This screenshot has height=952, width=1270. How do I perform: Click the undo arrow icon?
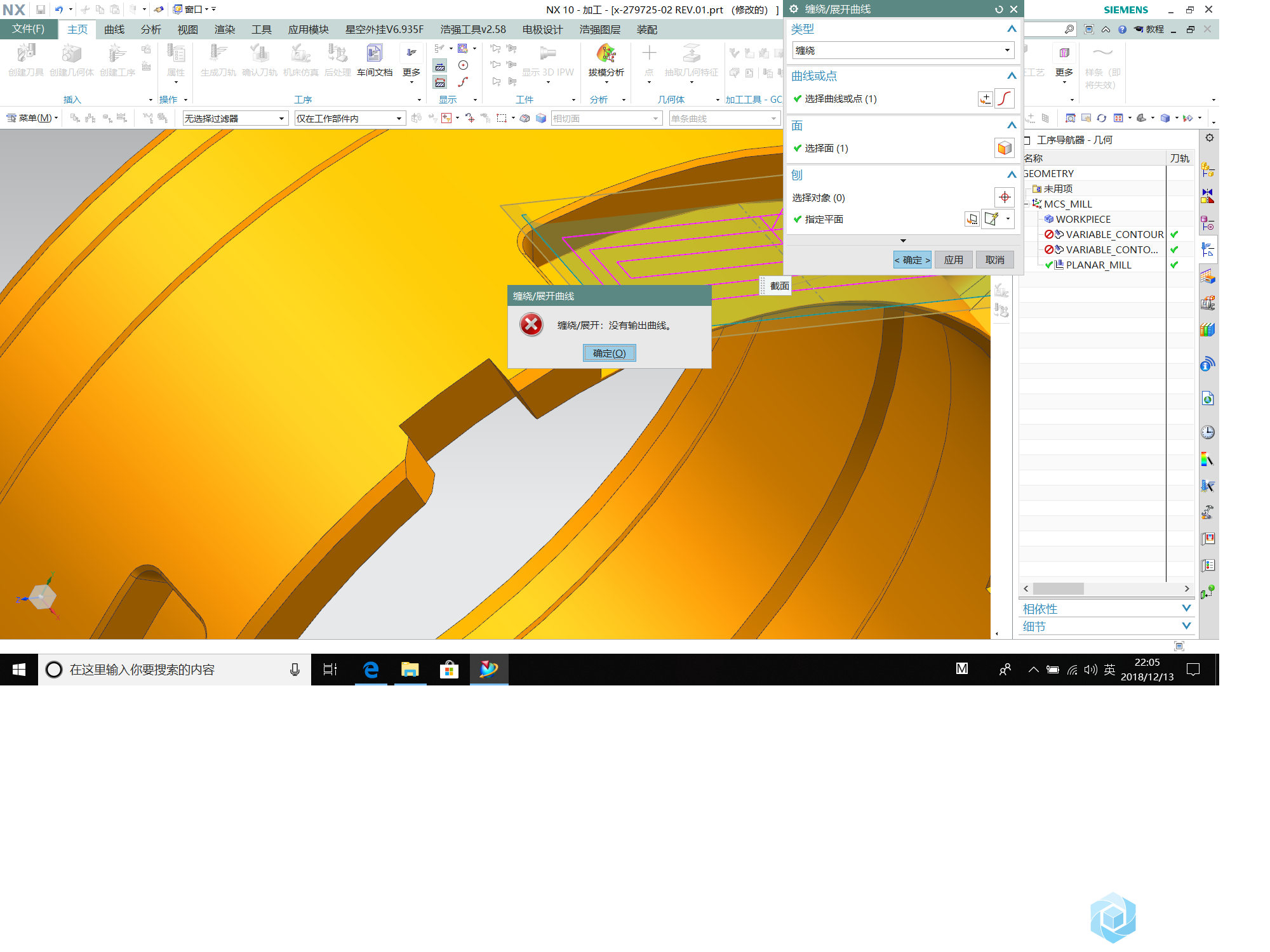point(59,10)
